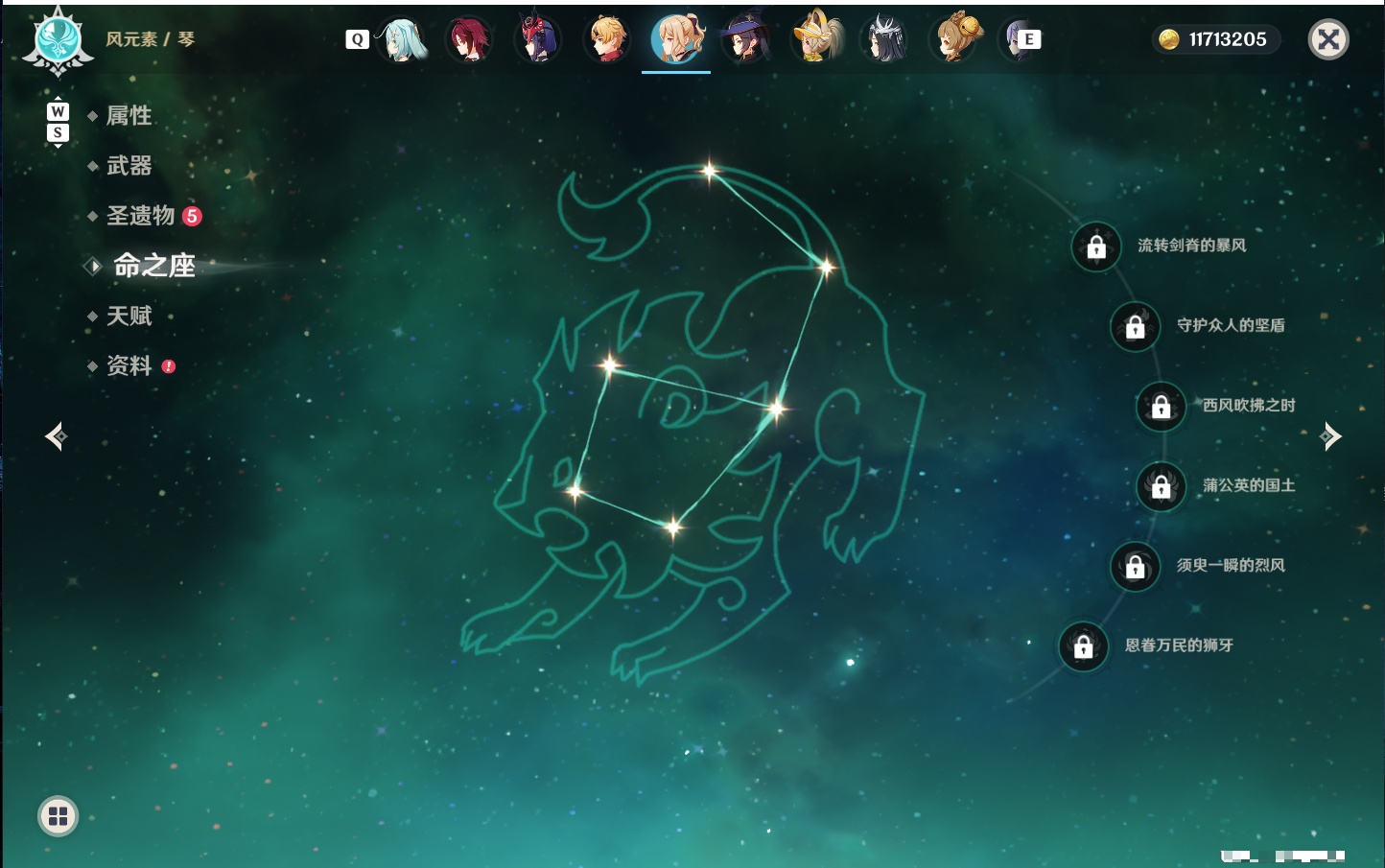This screenshot has height=868, width=1385.
Task: Switch to the 武器 weapon tab
Action: coord(129,166)
